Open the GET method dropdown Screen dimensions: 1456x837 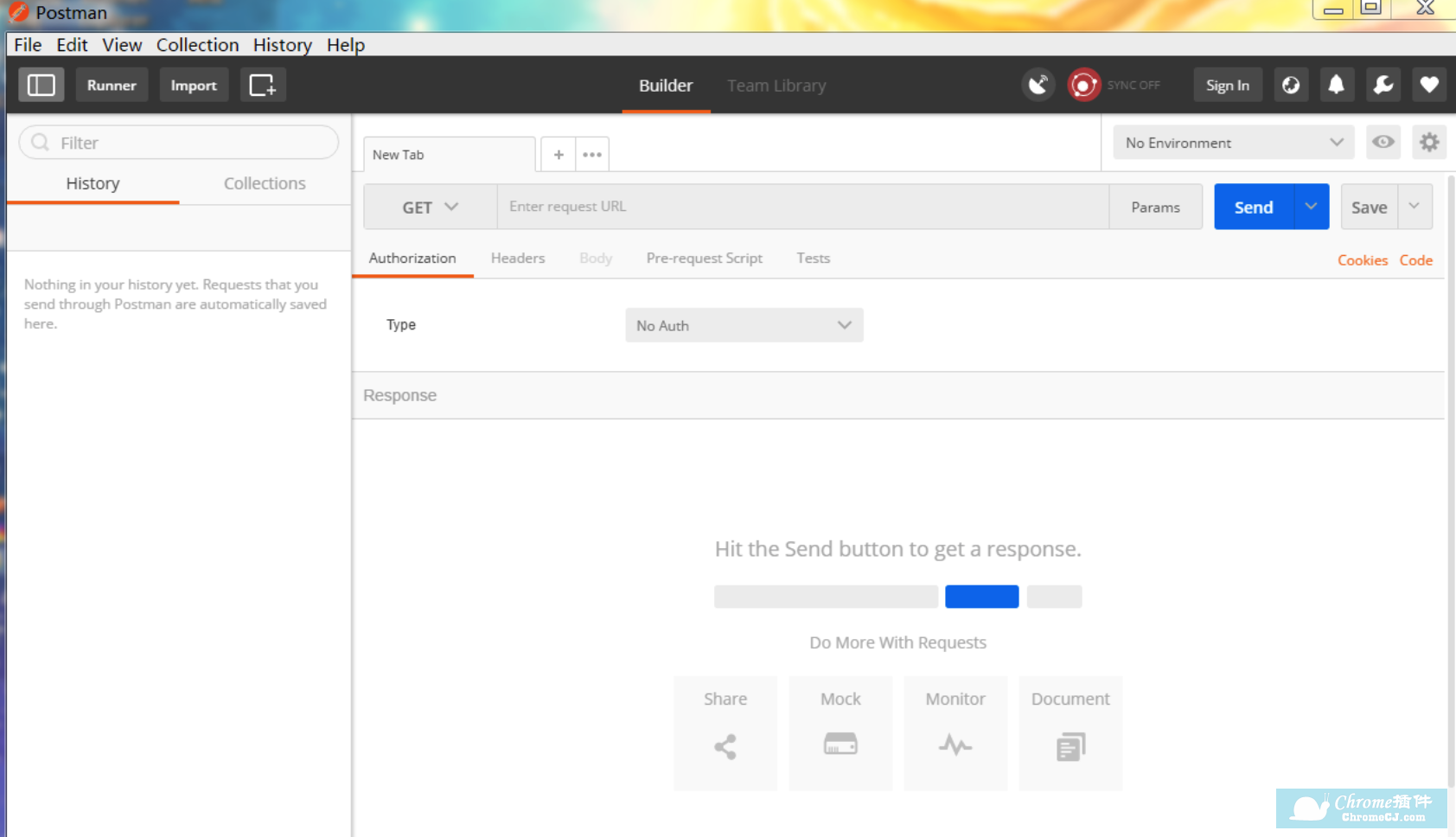click(x=429, y=207)
